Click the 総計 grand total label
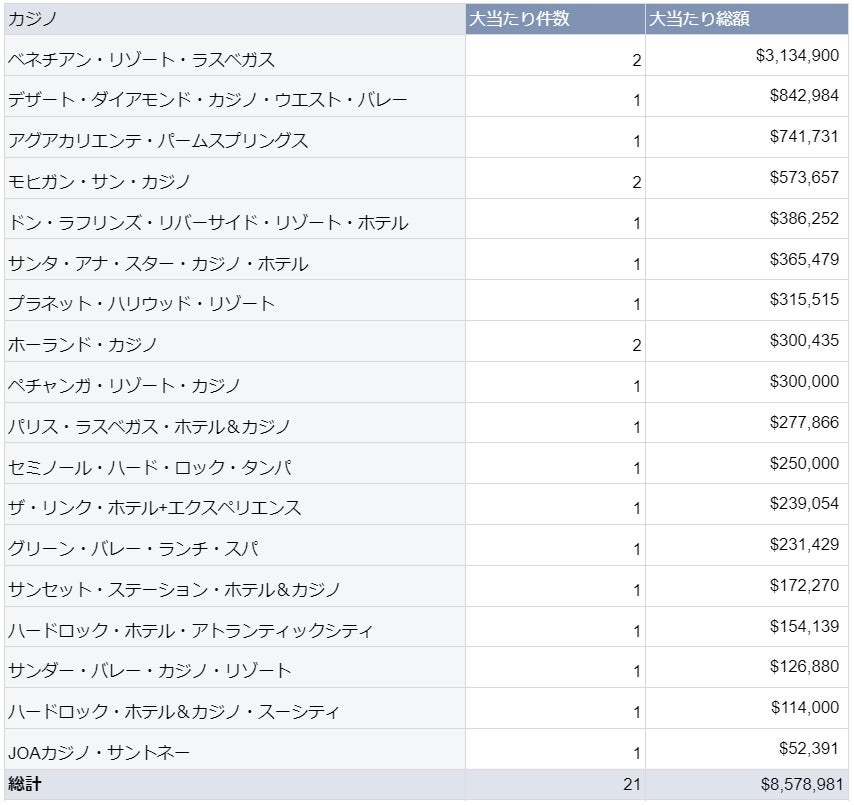Viewport: 854px width, 805px height. pyautogui.click(x=25, y=785)
